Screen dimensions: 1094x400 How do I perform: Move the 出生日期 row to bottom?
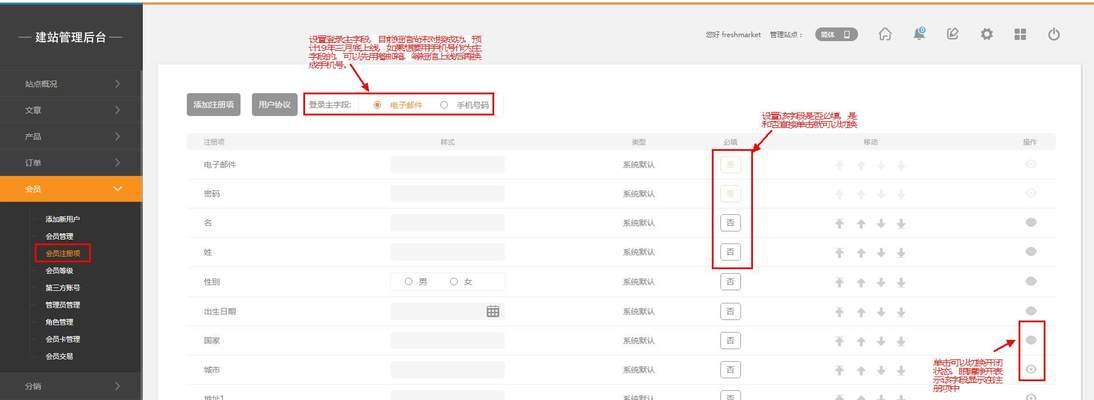(901, 312)
